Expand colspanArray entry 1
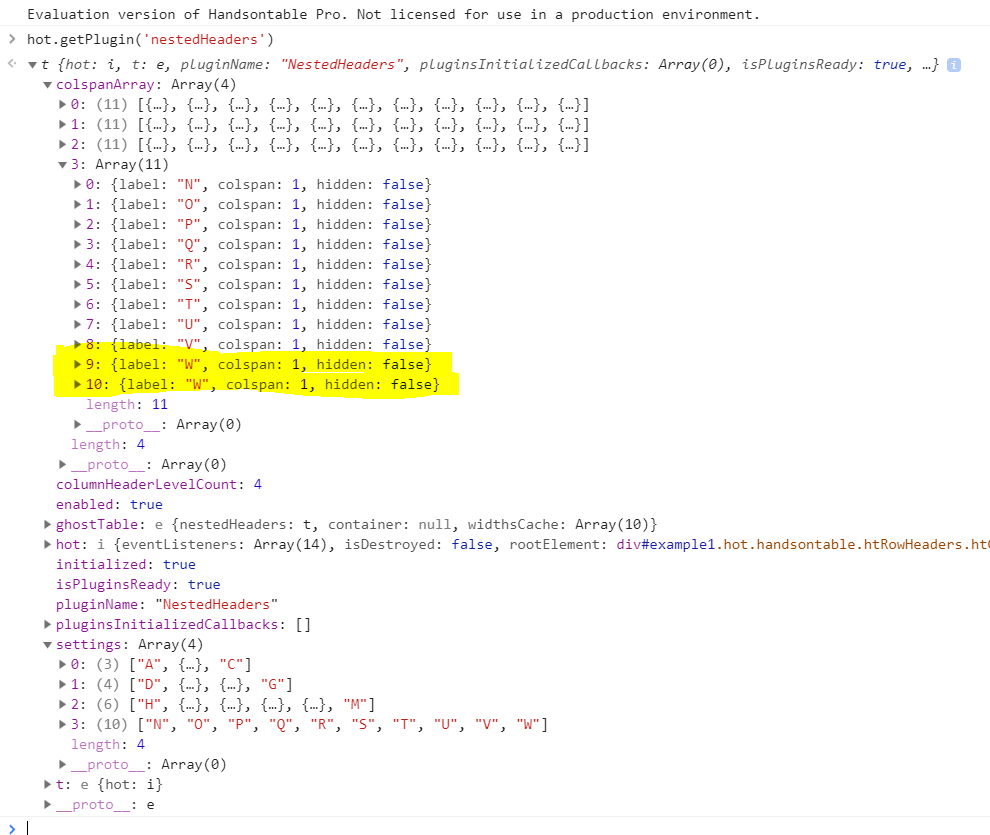Viewport: 990px width, 835px height. (63, 124)
